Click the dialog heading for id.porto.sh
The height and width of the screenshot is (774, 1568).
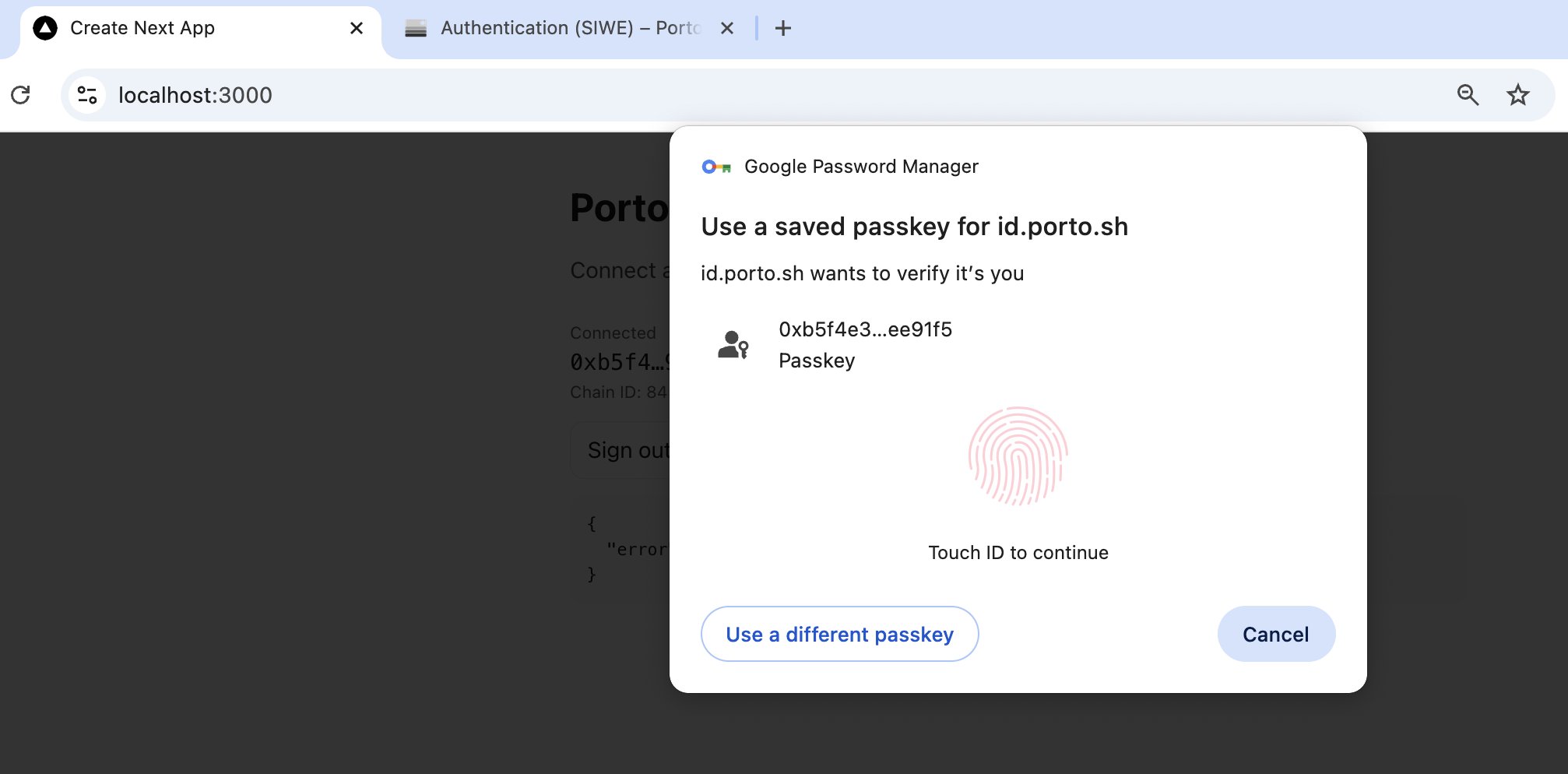(914, 227)
